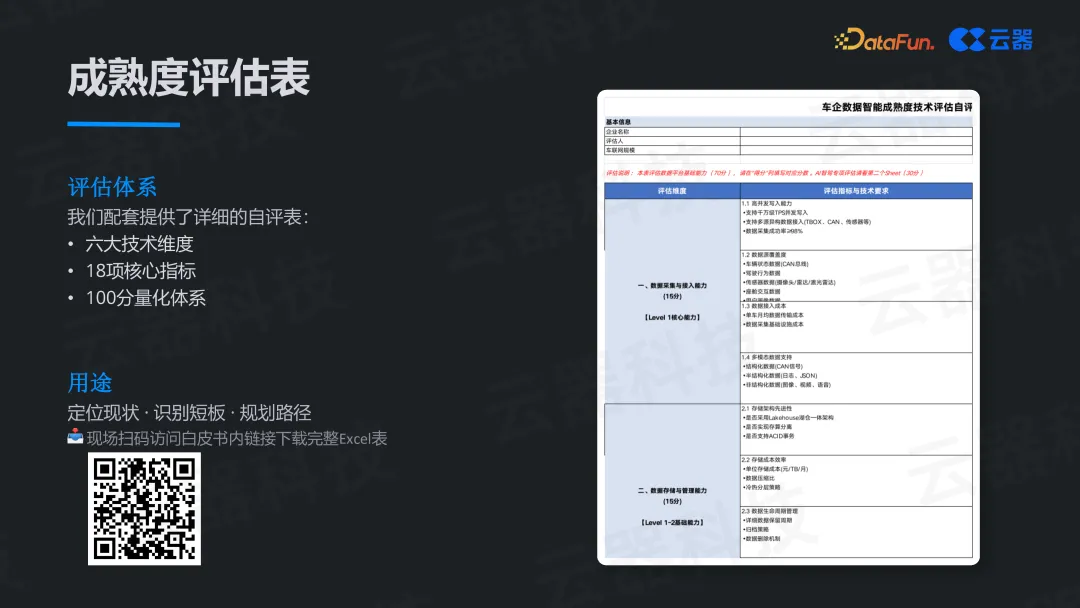The width and height of the screenshot is (1080, 608).
Task: Click the empty value cell beside 车联网规模
Action: (x=856, y=150)
